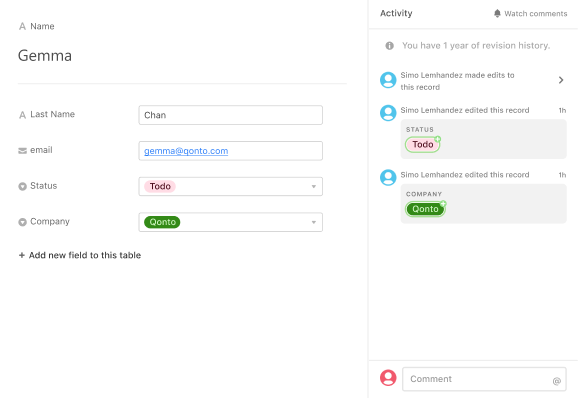Click the text icon next to Last Name
Image resolution: width=578 pixels, height=398 pixels.
pos(22,115)
